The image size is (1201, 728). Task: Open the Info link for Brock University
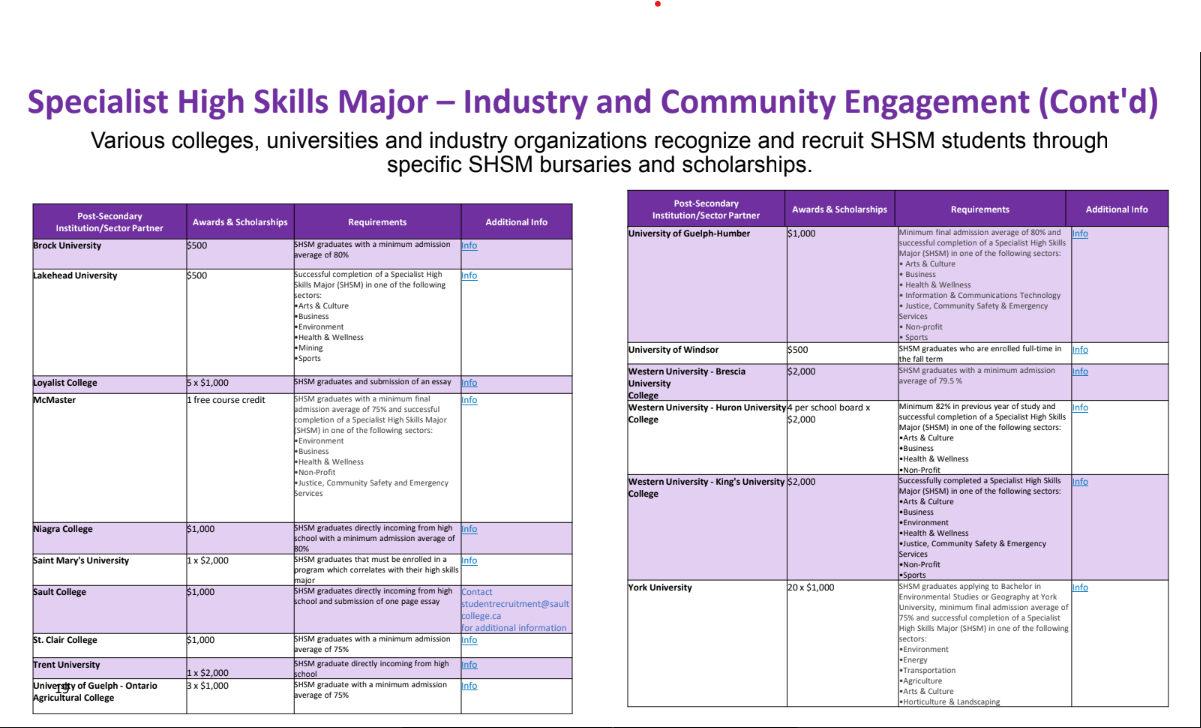pos(469,244)
